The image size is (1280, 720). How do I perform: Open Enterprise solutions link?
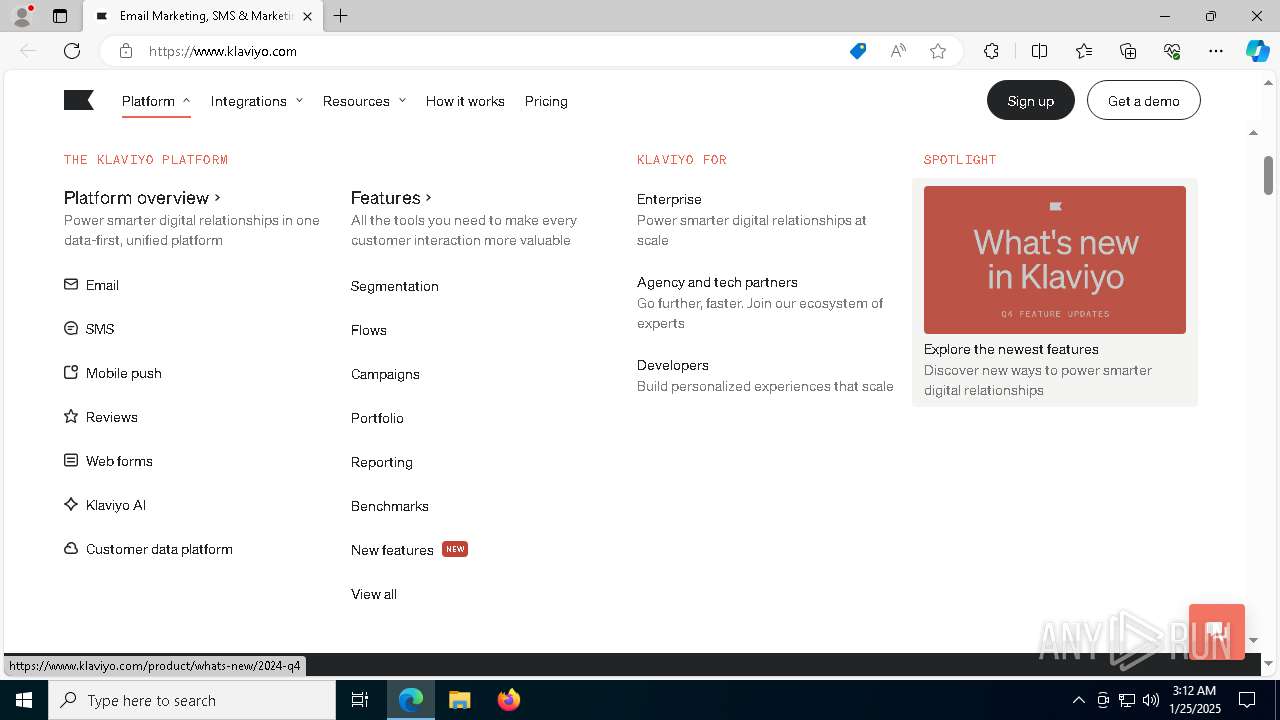pos(669,199)
